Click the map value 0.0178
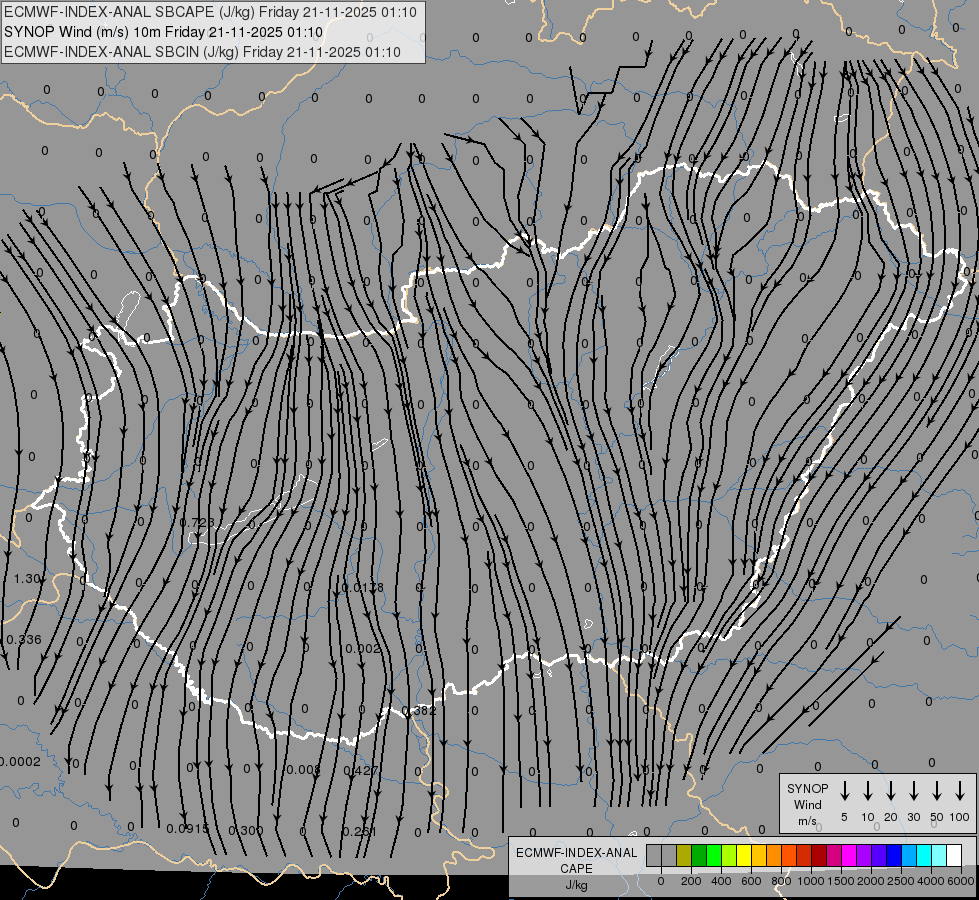979x900 pixels. click(363, 588)
